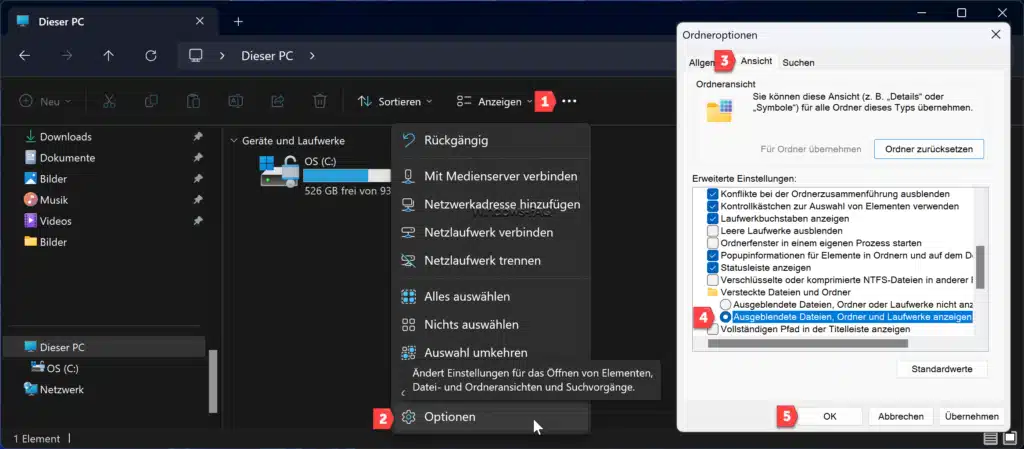Choose Alles auswählen

pos(490,296)
